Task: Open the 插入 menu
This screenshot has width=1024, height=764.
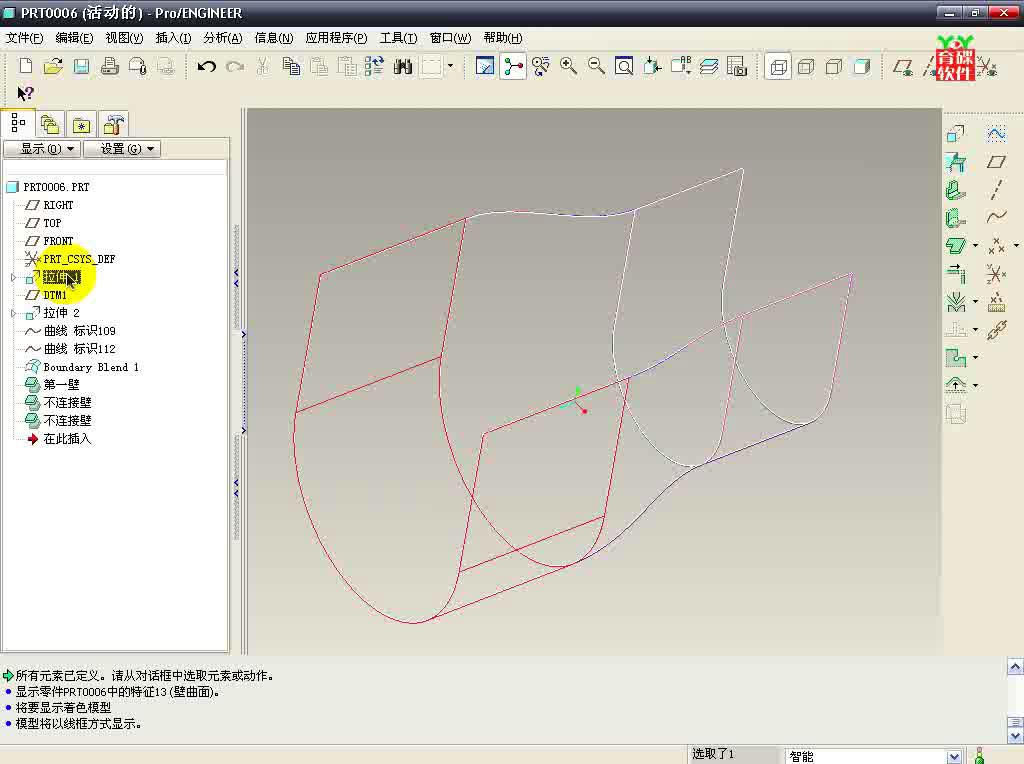Action: pos(173,38)
